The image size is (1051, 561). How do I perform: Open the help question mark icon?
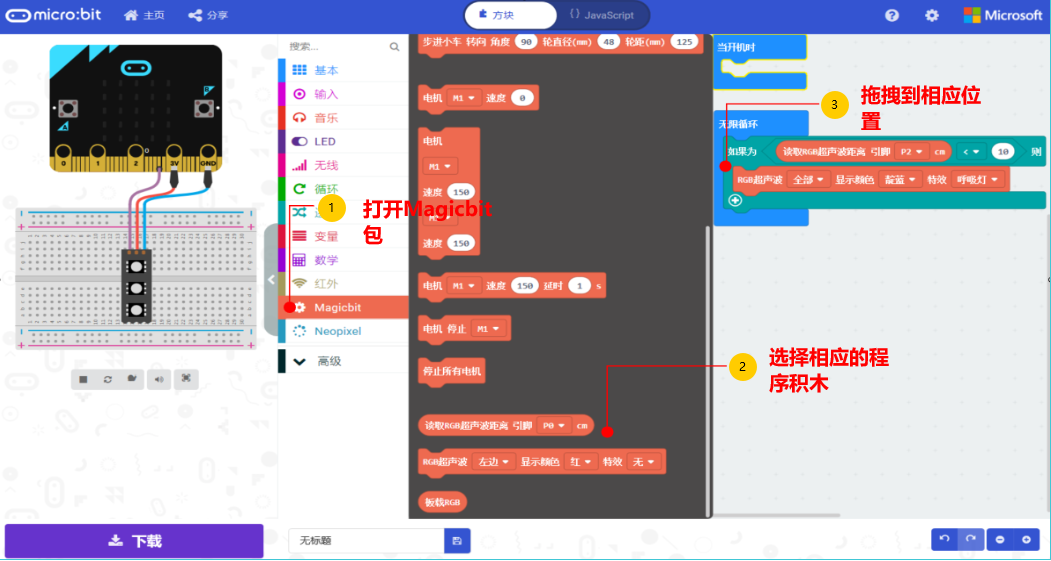[891, 15]
